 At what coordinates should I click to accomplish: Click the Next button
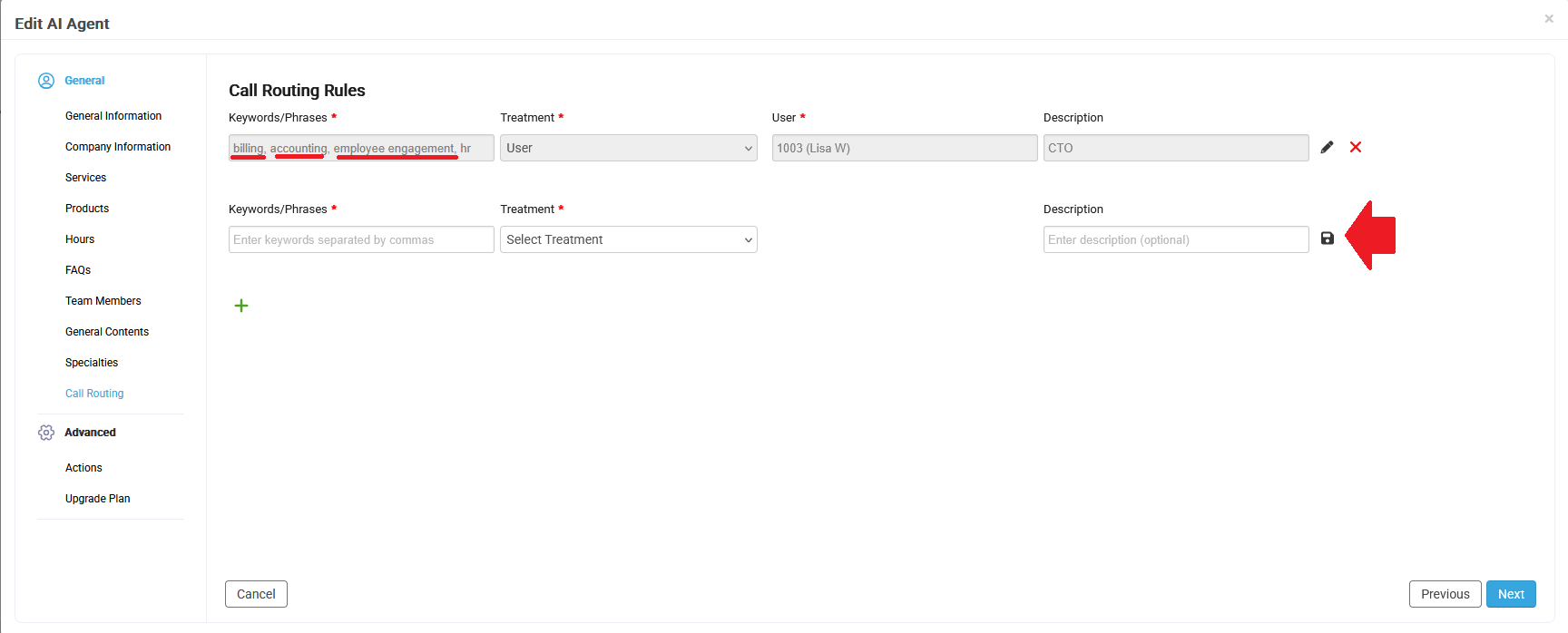tap(1511, 594)
